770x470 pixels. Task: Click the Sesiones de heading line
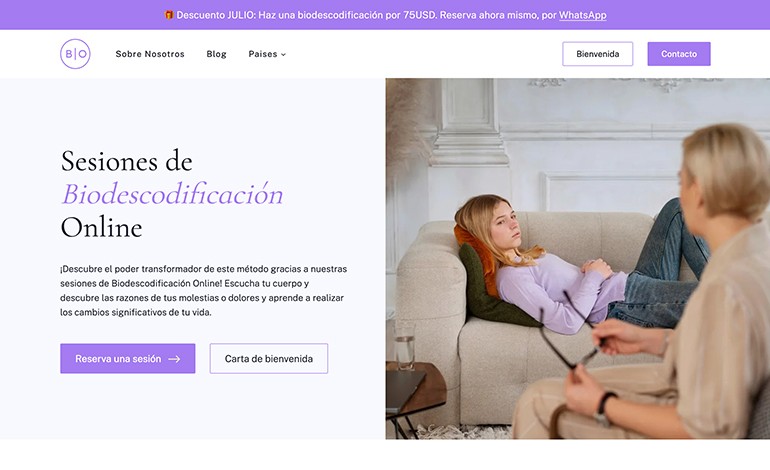pos(127,161)
